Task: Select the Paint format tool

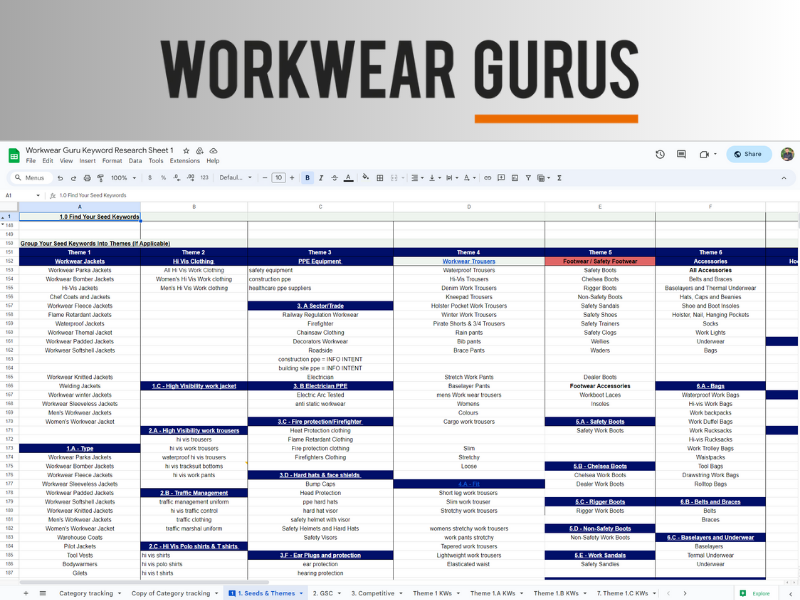Action: pos(99,177)
